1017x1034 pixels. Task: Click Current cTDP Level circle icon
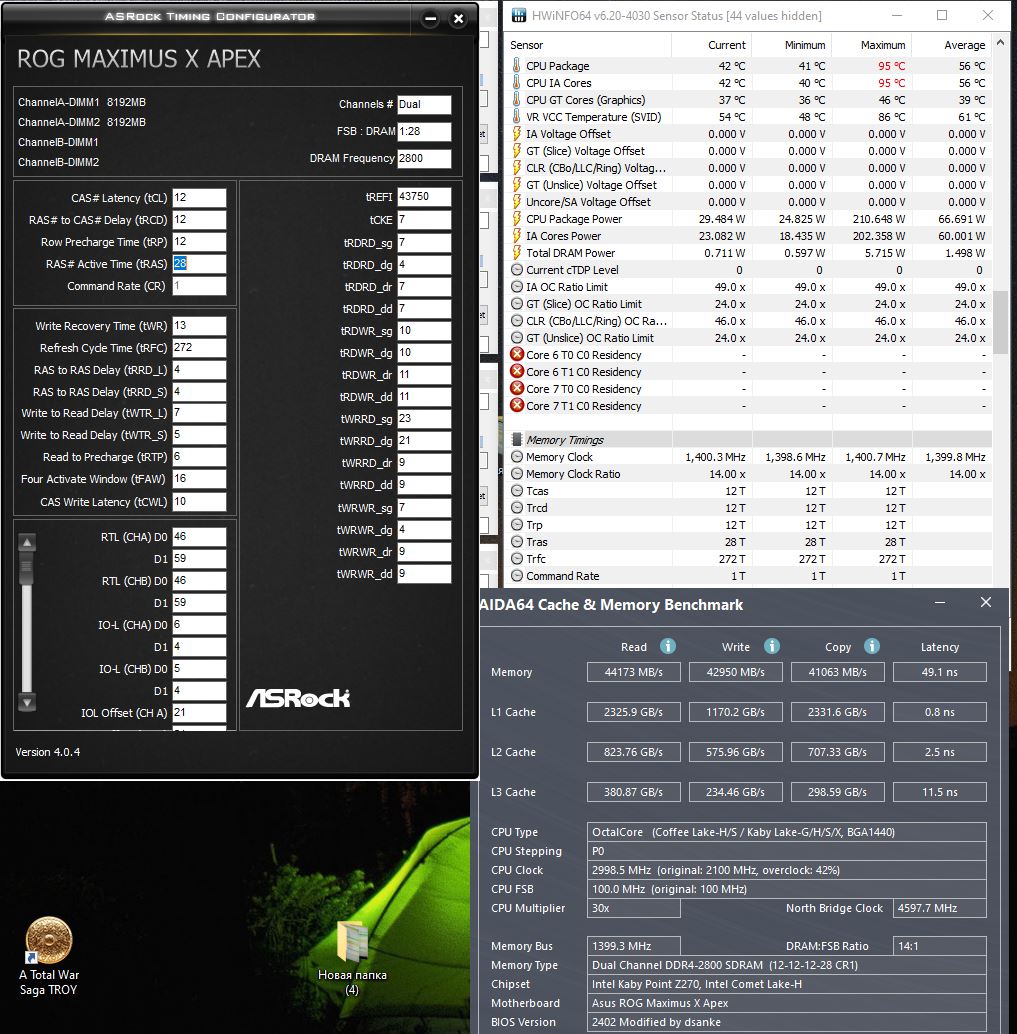517,270
